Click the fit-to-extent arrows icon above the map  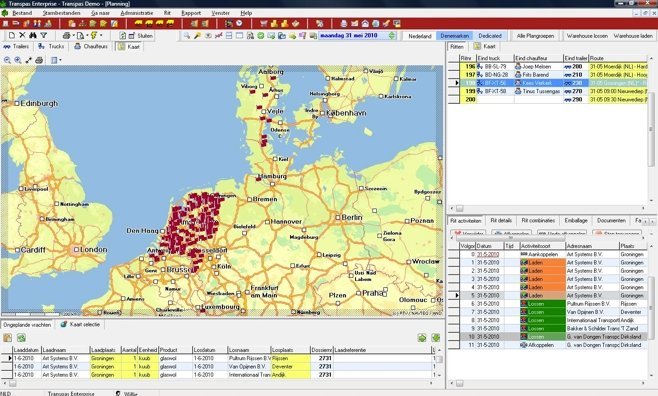(29, 60)
